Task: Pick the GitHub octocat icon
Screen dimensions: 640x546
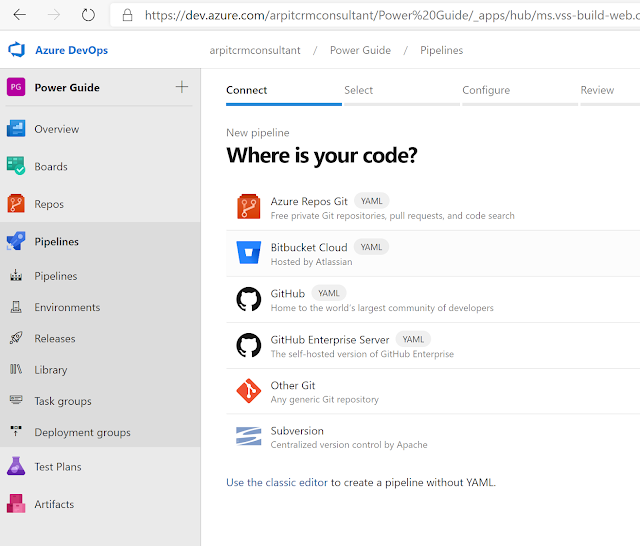Action: pos(248,299)
